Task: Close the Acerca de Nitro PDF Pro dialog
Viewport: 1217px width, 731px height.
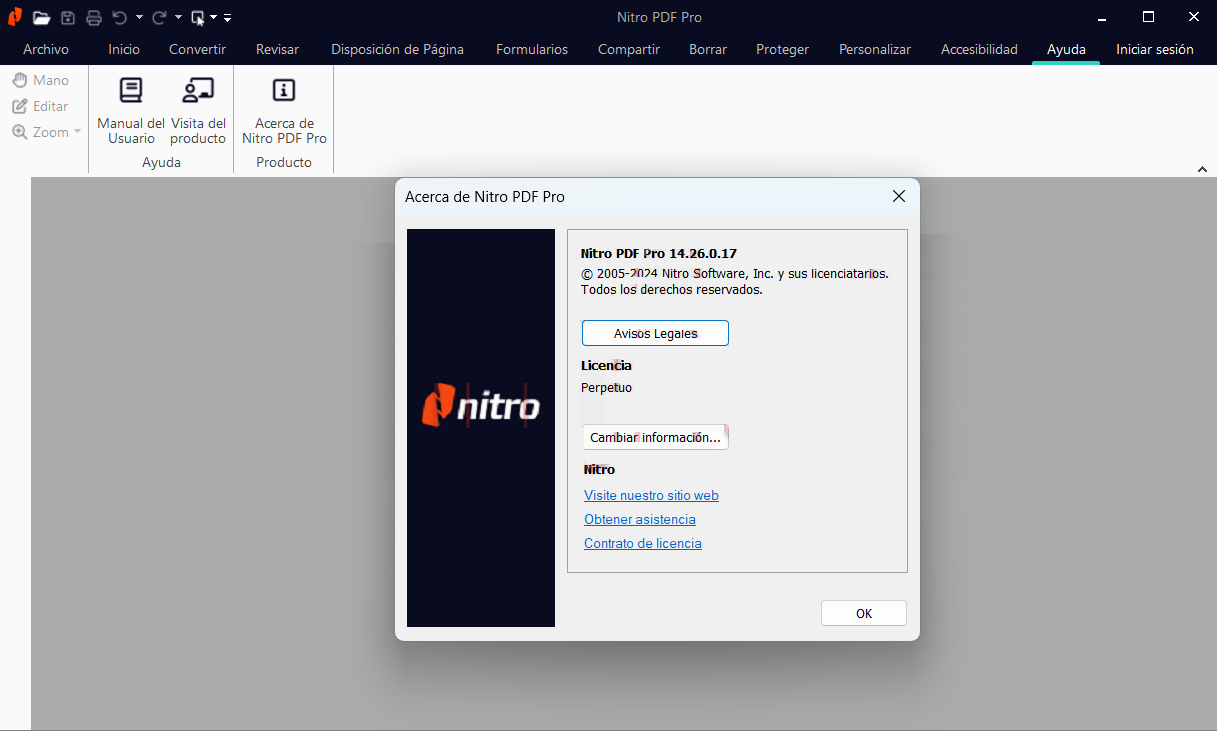Action: pyautogui.click(x=898, y=197)
